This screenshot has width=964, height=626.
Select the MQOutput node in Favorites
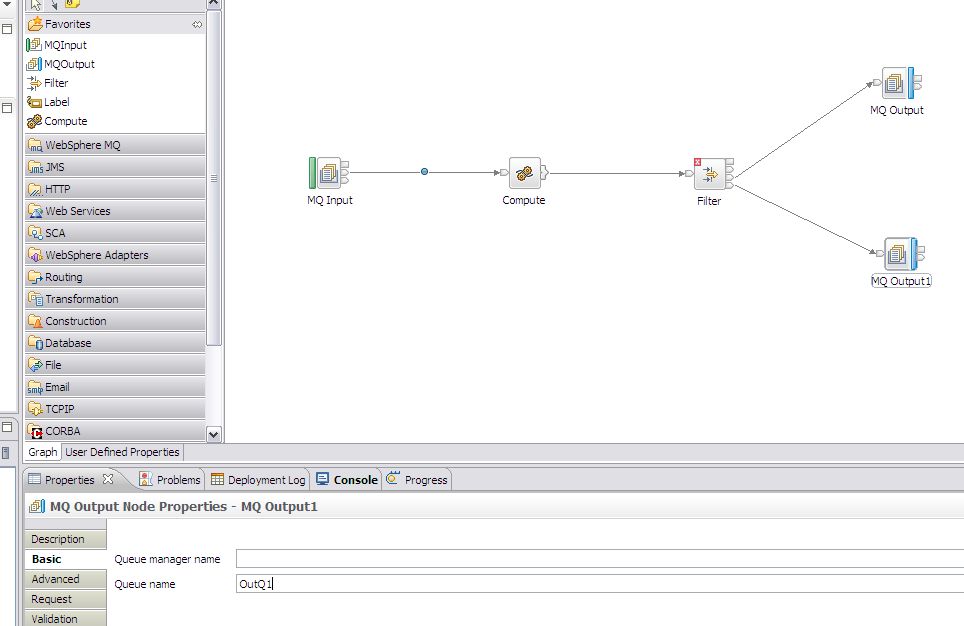click(x=60, y=64)
